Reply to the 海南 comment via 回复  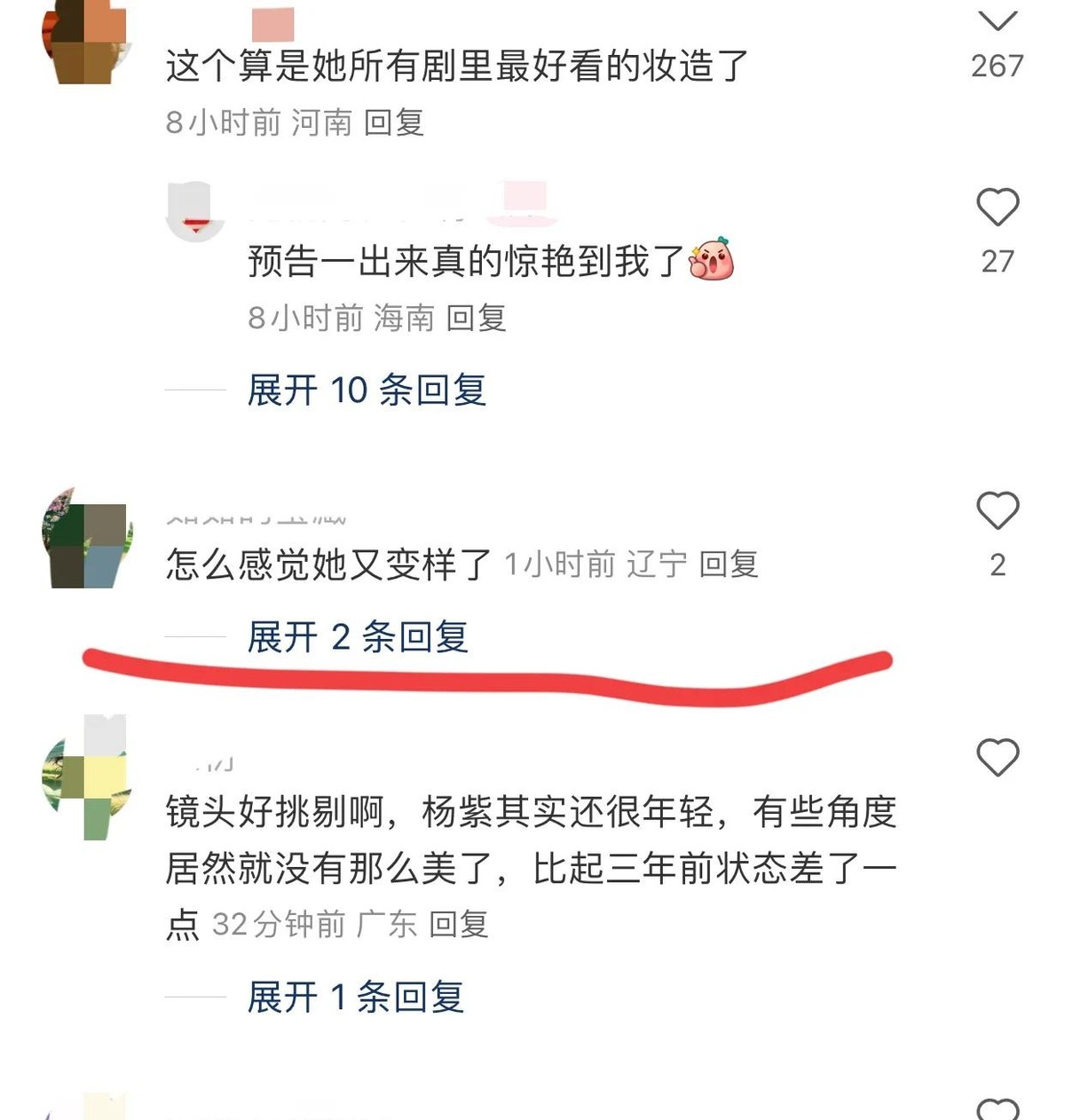(476, 318)
